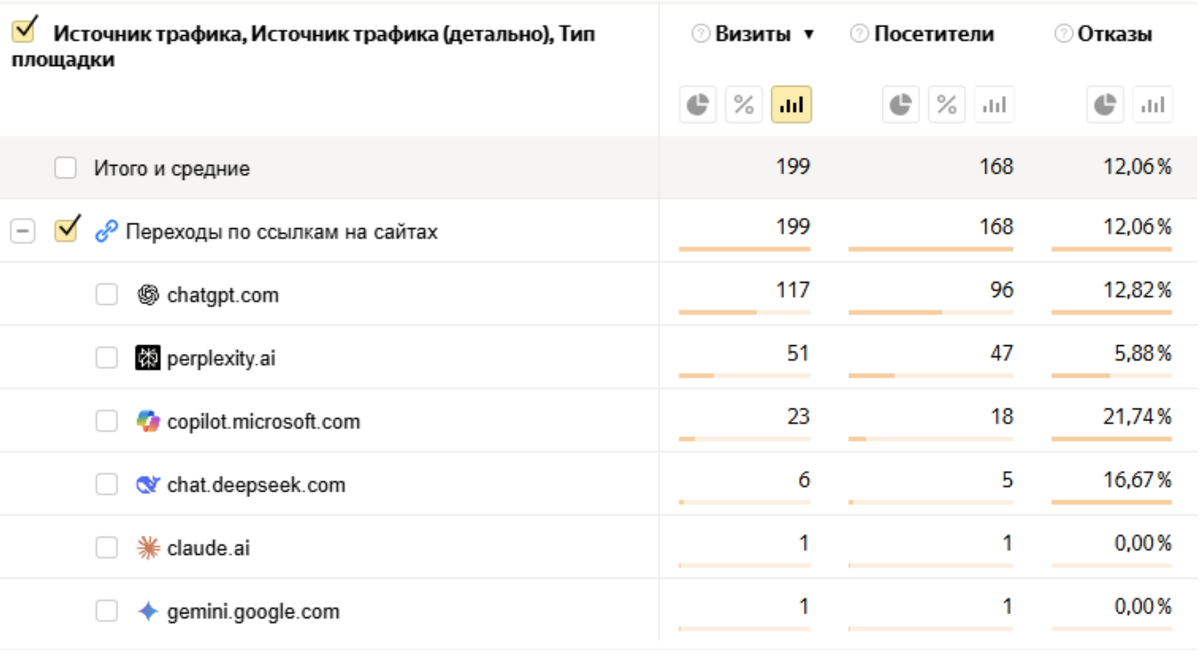Enable the perplexity.ai row checkbox
1200x660 pixels.
107,358
